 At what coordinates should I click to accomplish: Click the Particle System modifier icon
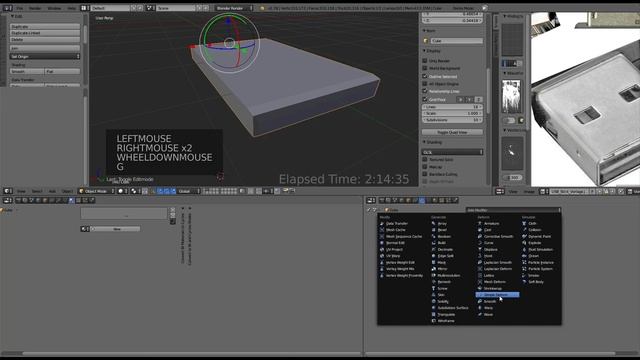point(524,269)
